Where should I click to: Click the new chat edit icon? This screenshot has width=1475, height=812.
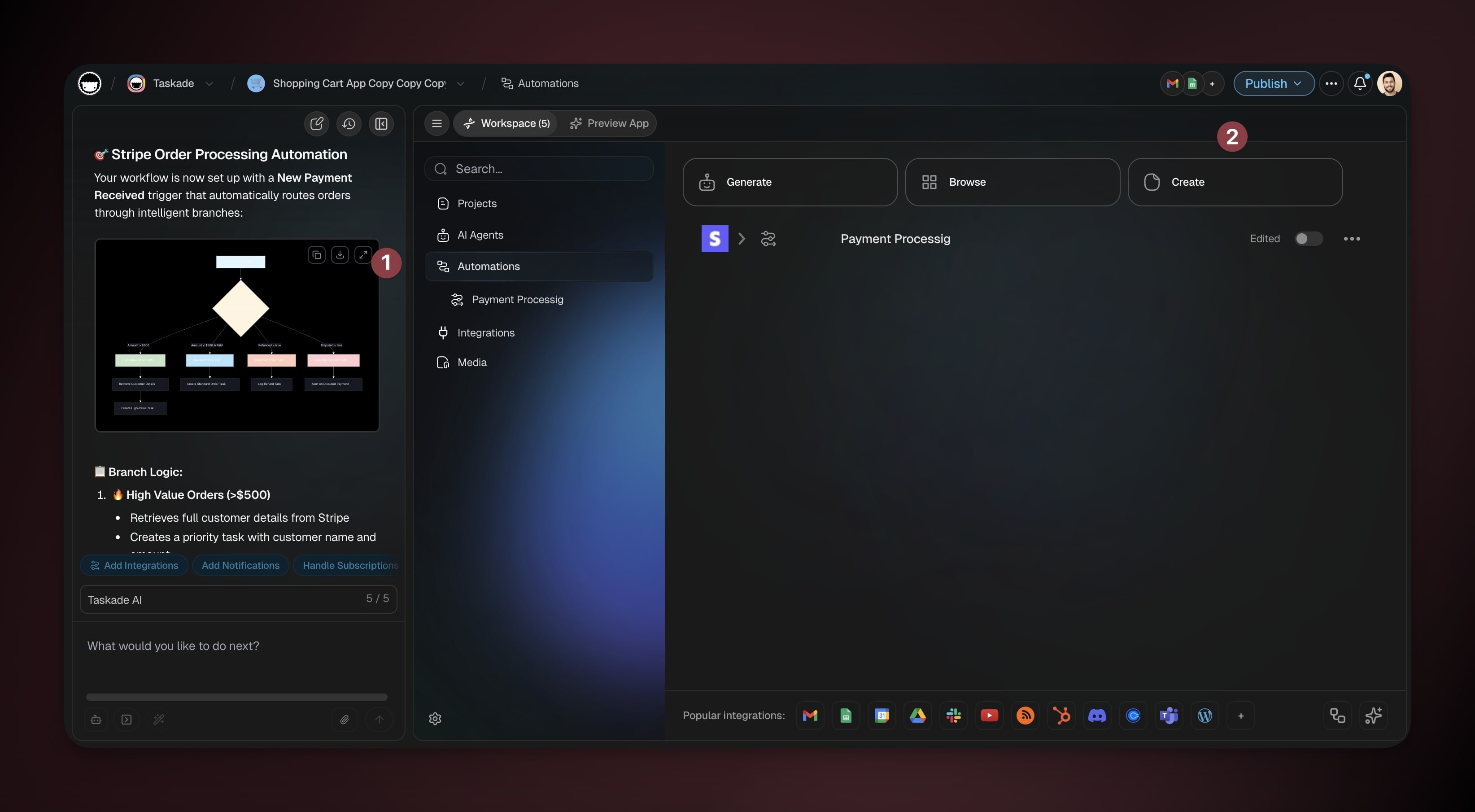point(317,124)
